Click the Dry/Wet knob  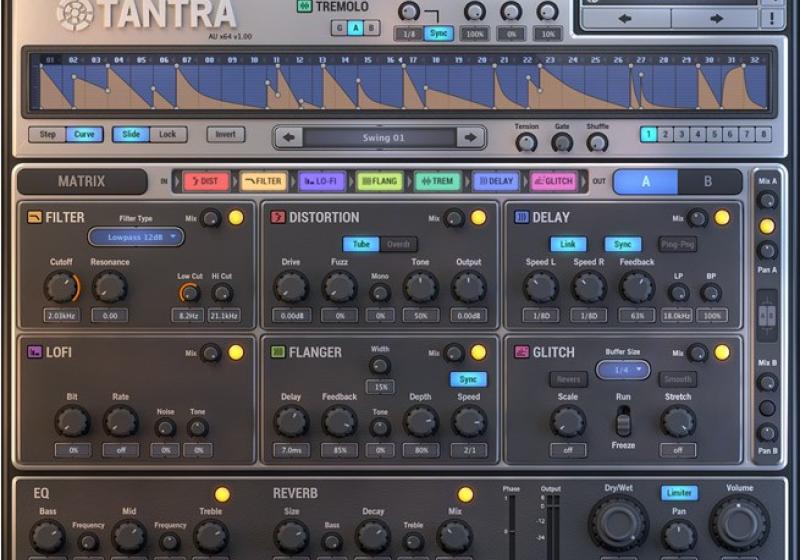[x=618, y=523]
